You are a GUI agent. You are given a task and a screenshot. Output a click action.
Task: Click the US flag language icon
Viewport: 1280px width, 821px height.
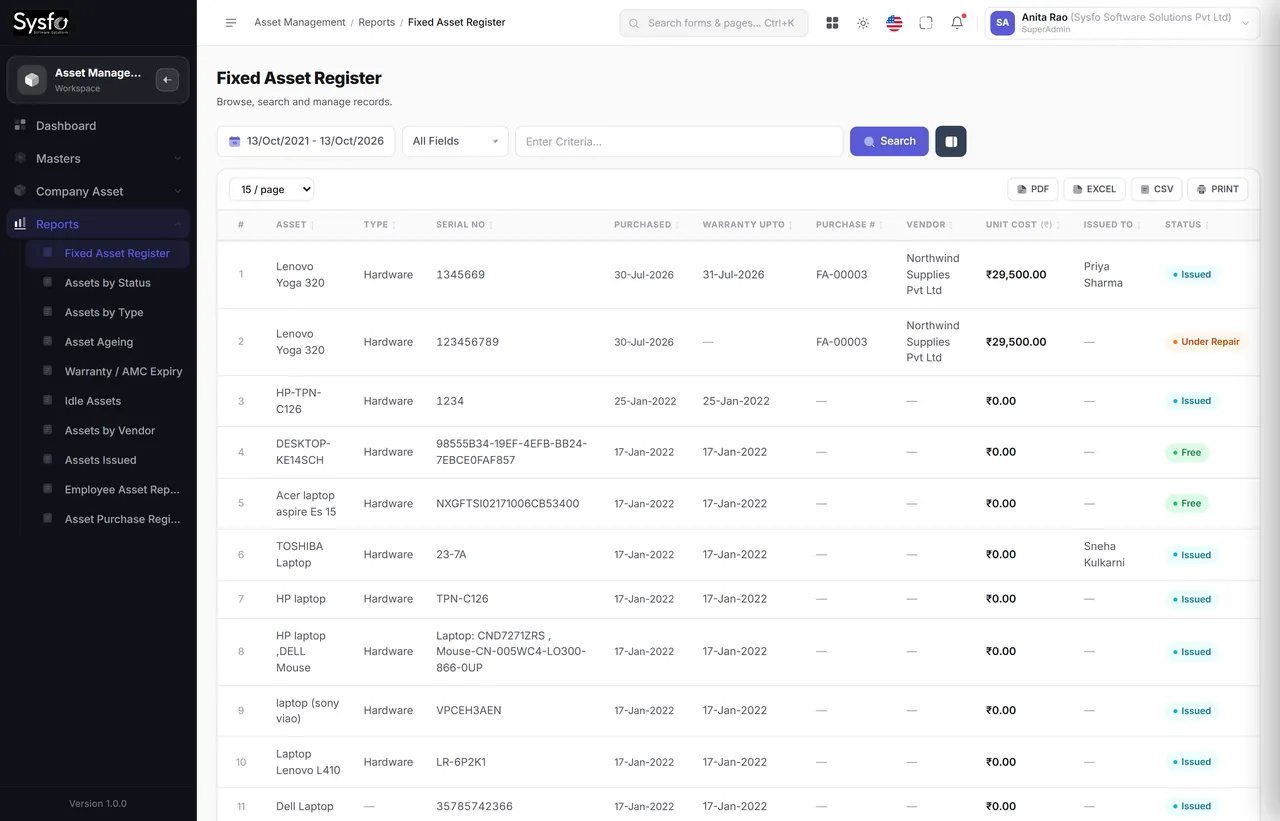[894, 23]
